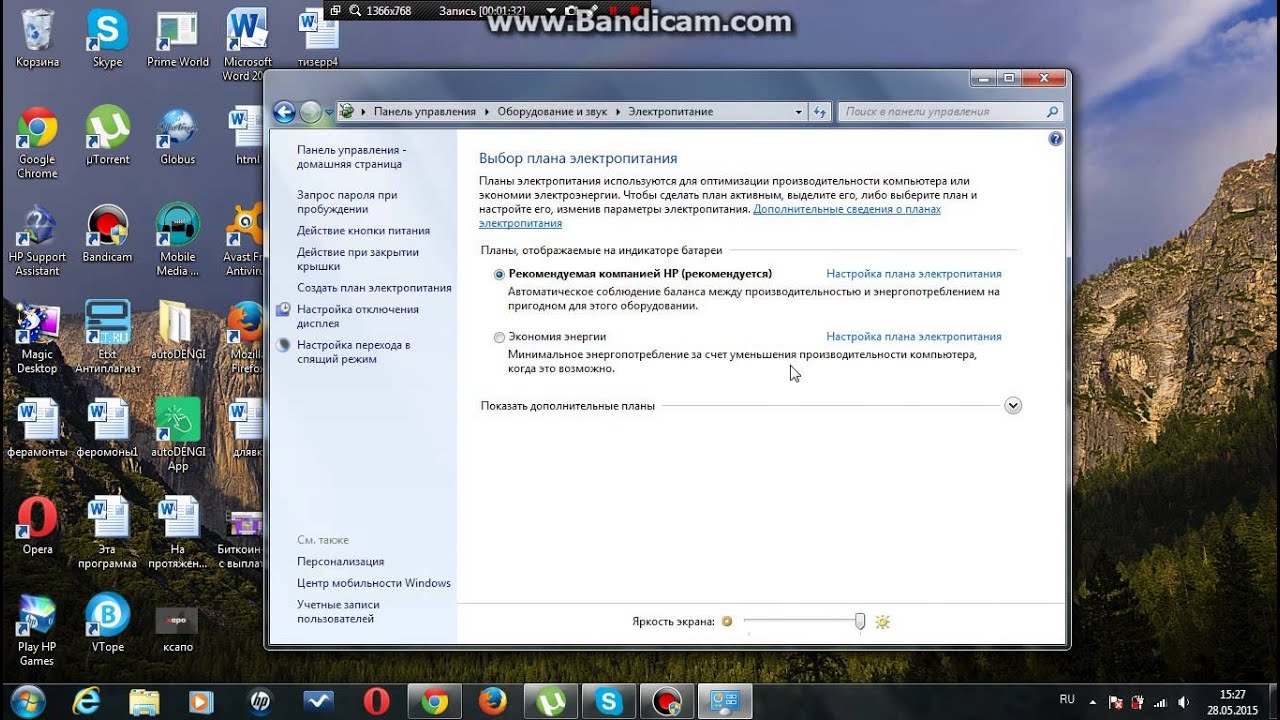
Task: Click Создать план электропитания
Action: pos(374,288)
